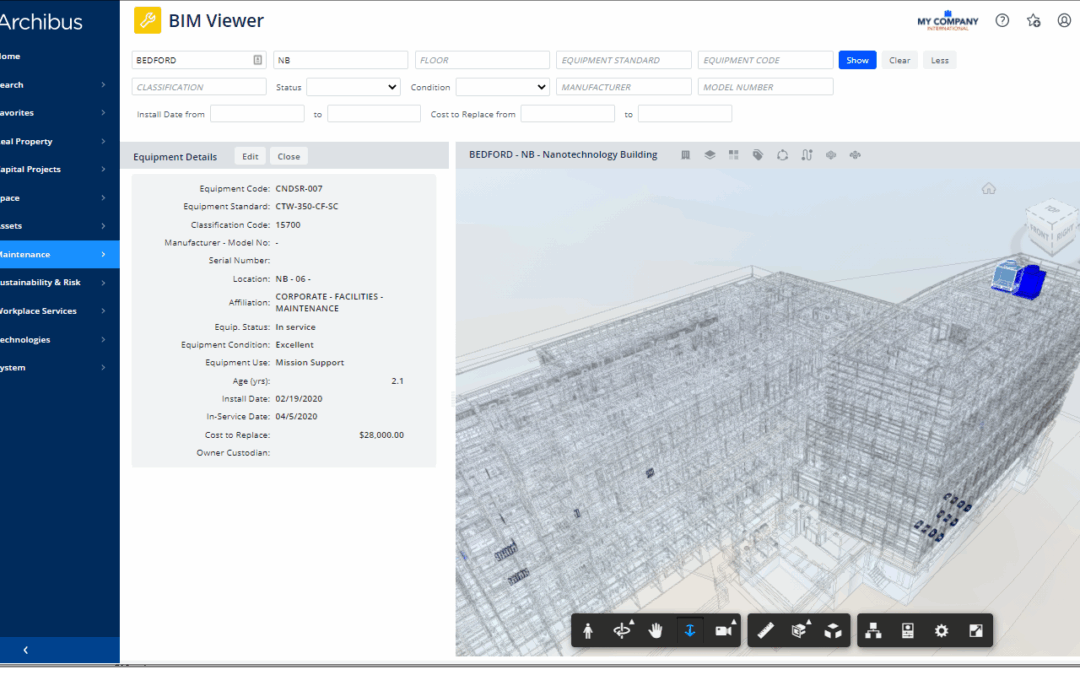Open the Model browser hierarchy icon
This screenshot has height=675, width=1080.
(873, 630)
